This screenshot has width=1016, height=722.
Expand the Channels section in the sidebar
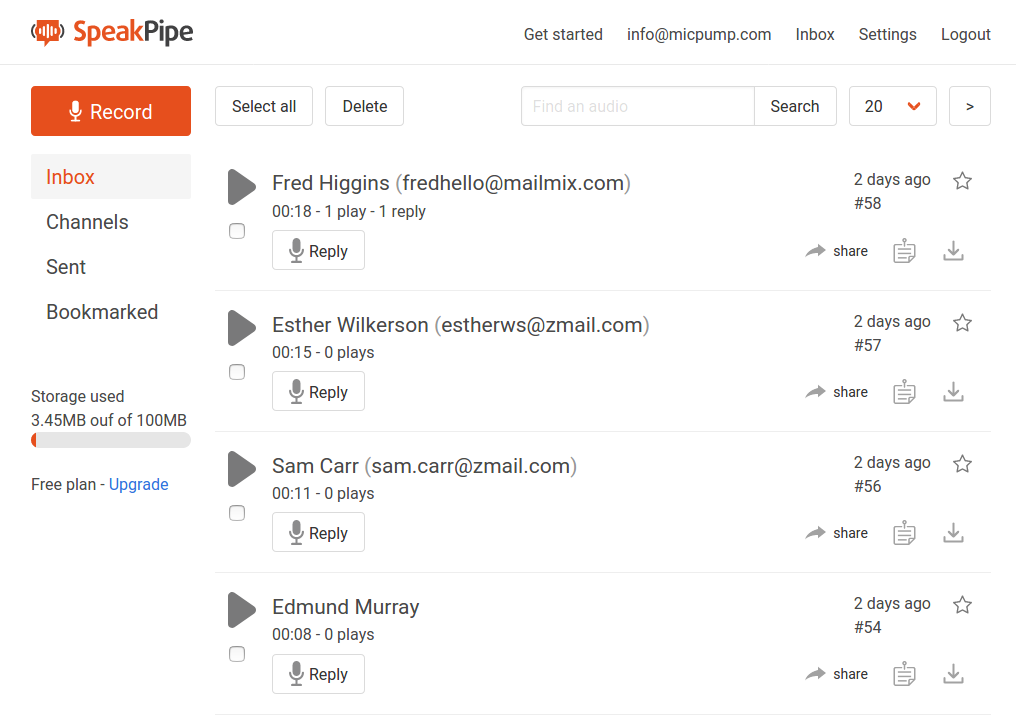coord(87,222)
